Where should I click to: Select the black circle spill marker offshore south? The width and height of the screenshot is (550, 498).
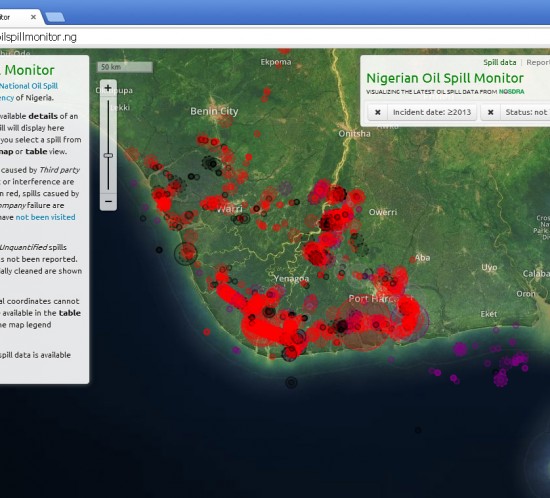click(291, 382)
